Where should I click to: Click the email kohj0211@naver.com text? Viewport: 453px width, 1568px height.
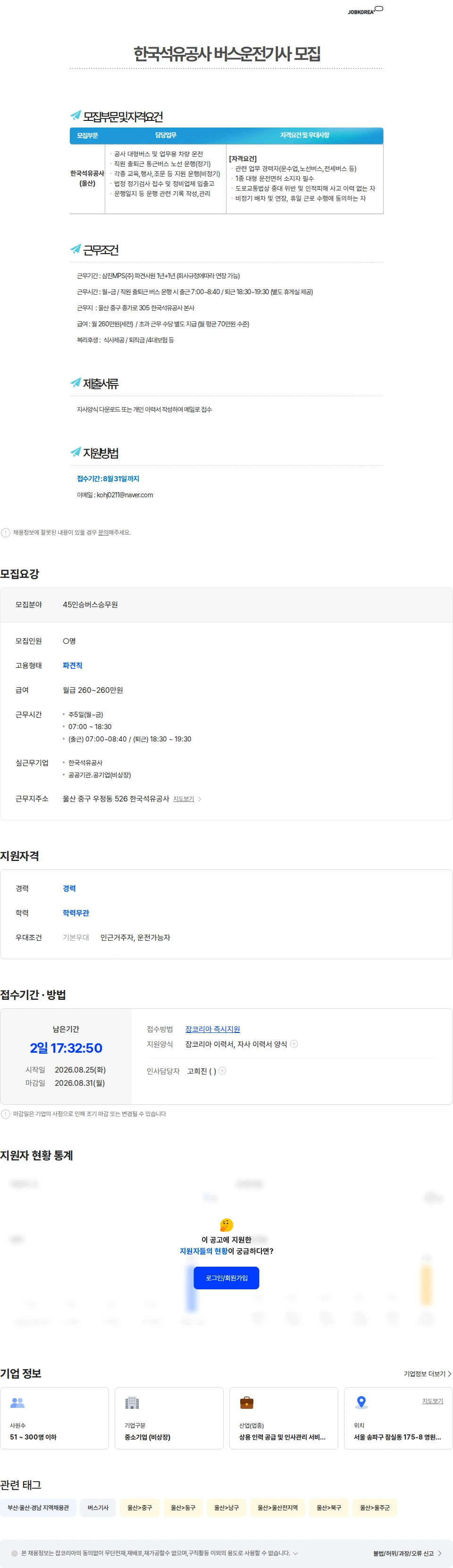tap(125, 495)
